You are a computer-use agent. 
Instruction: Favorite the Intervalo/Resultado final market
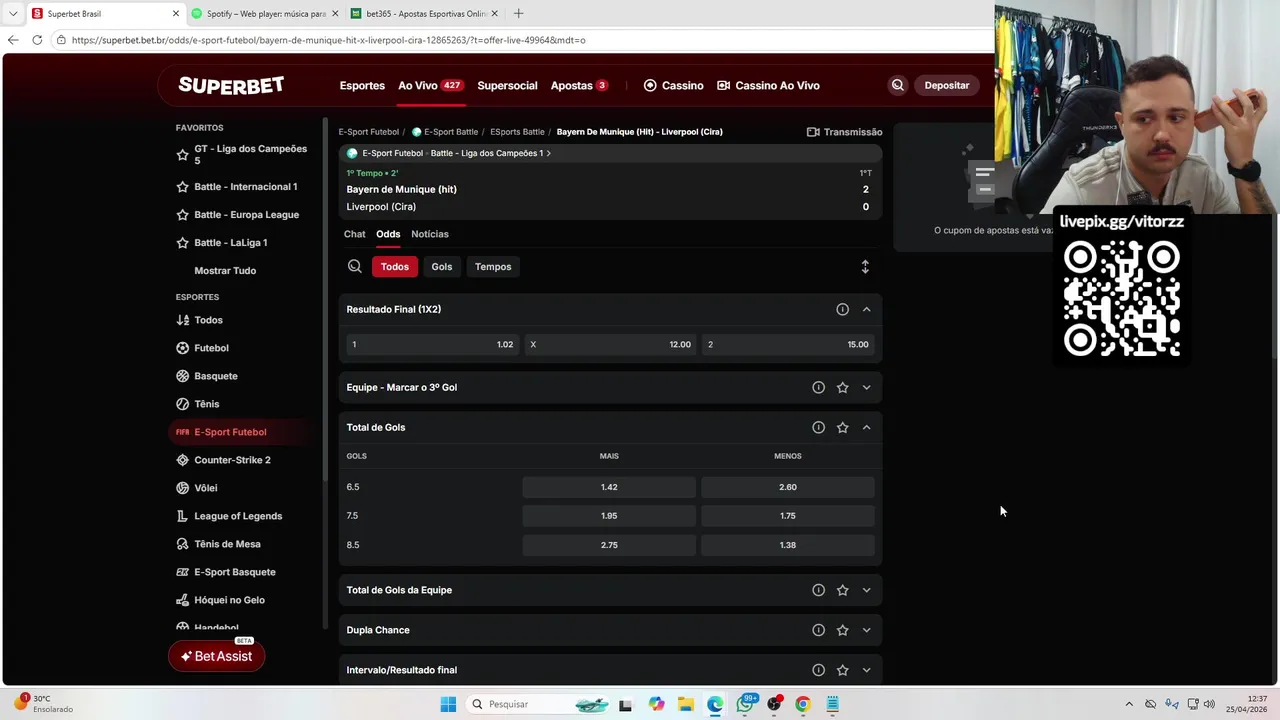[x=842, y=670]
